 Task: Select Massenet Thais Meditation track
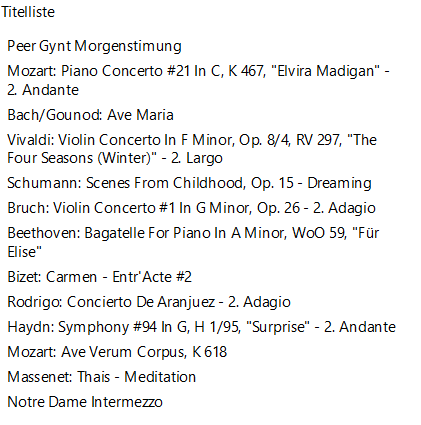point(101,377)
